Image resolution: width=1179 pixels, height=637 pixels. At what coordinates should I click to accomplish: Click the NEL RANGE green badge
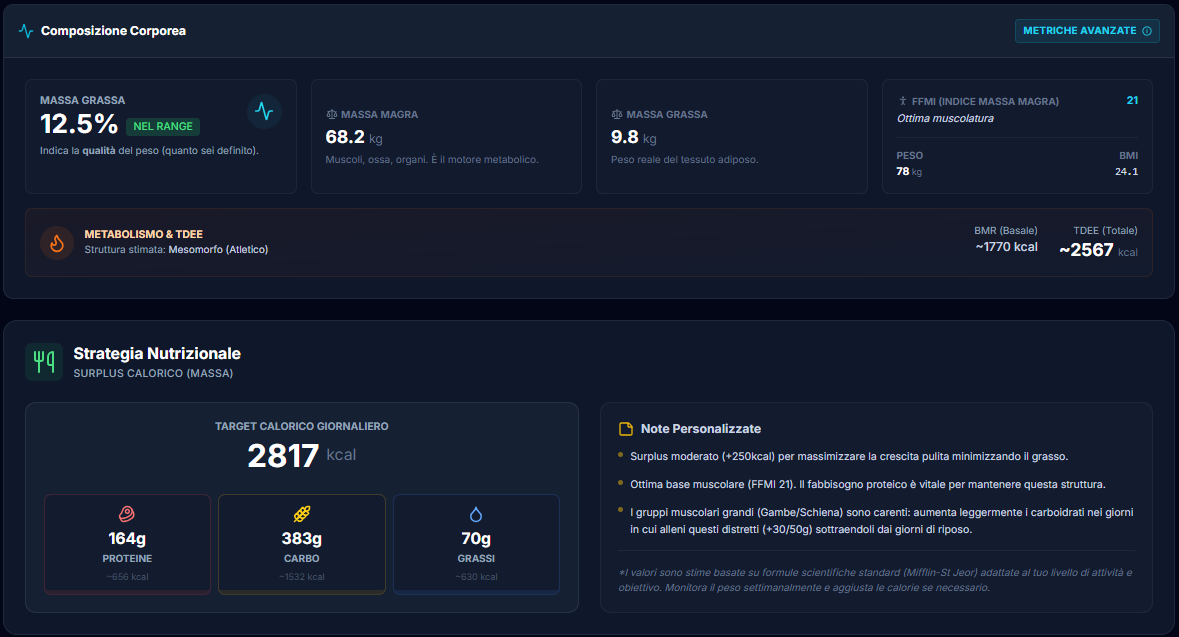click(x=163, y=126)
